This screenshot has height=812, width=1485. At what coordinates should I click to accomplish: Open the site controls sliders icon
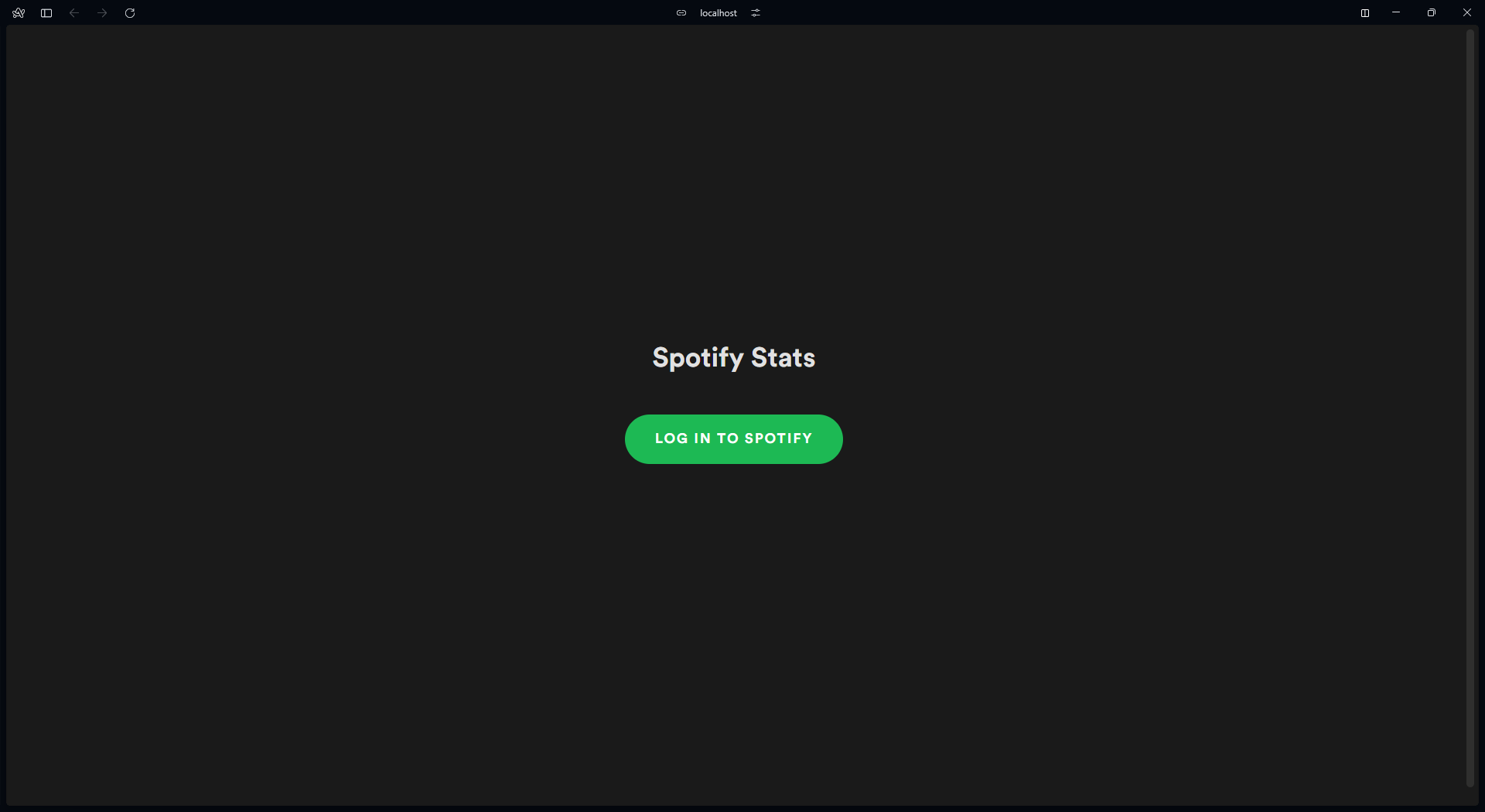[756, 13]
